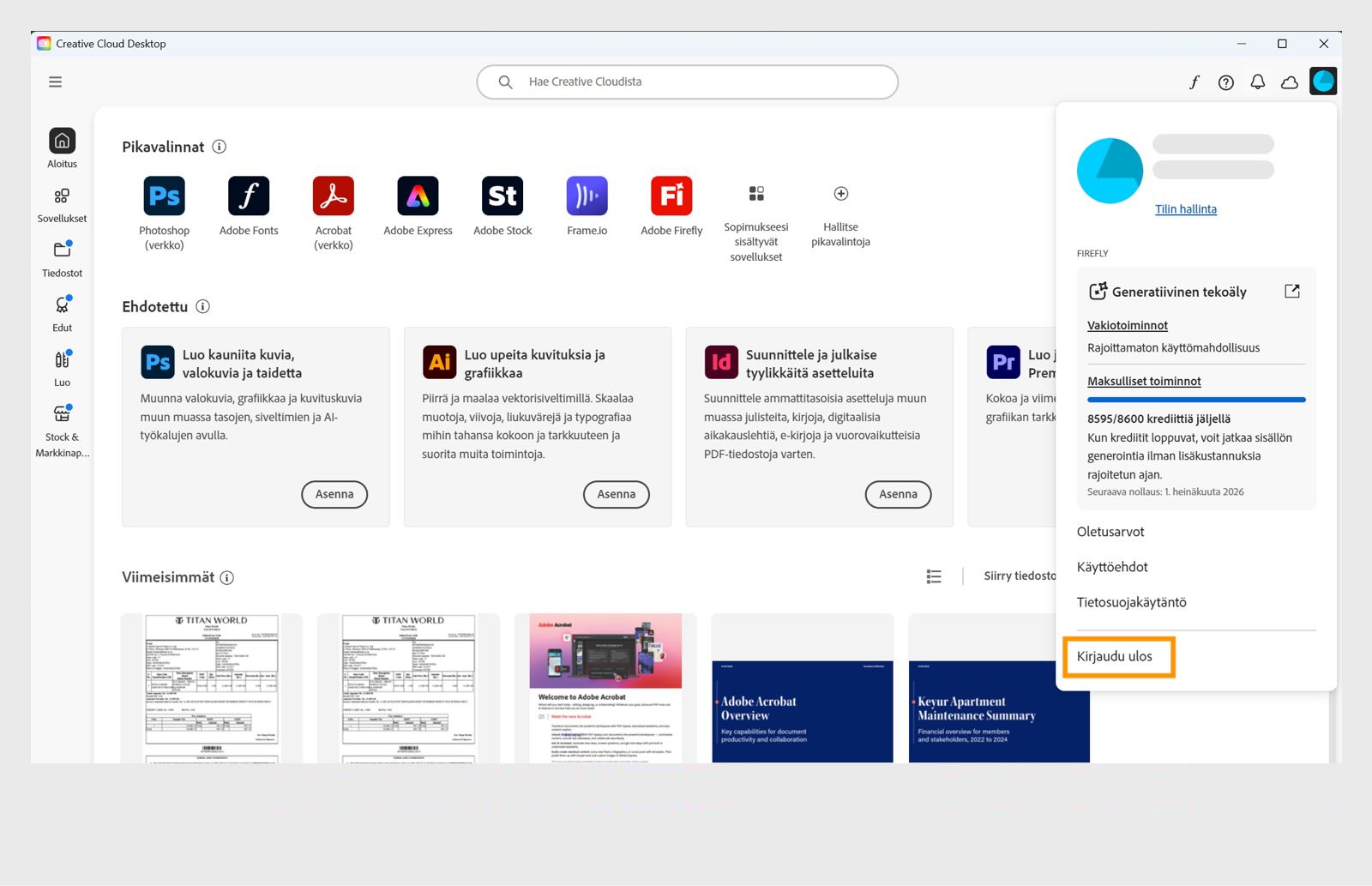The image size is (1372, 886).
Task: Click profile avatar in top bar
Action: pos(1323,81)
